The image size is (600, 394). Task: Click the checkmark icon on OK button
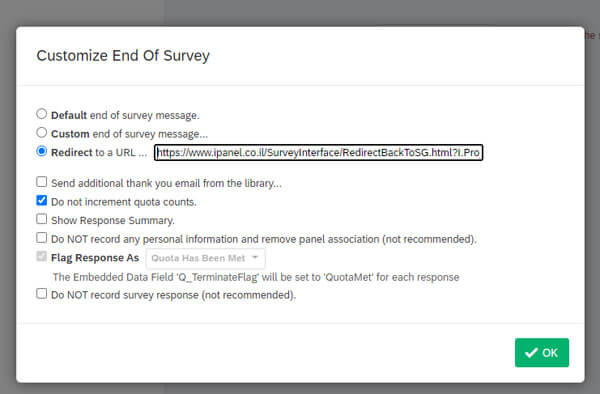point(531,353)
